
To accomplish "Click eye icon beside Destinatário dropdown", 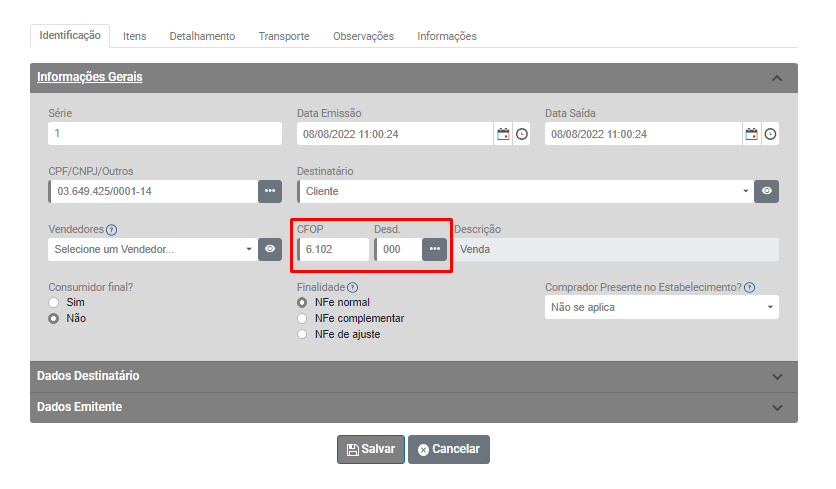I will [767, 191].
